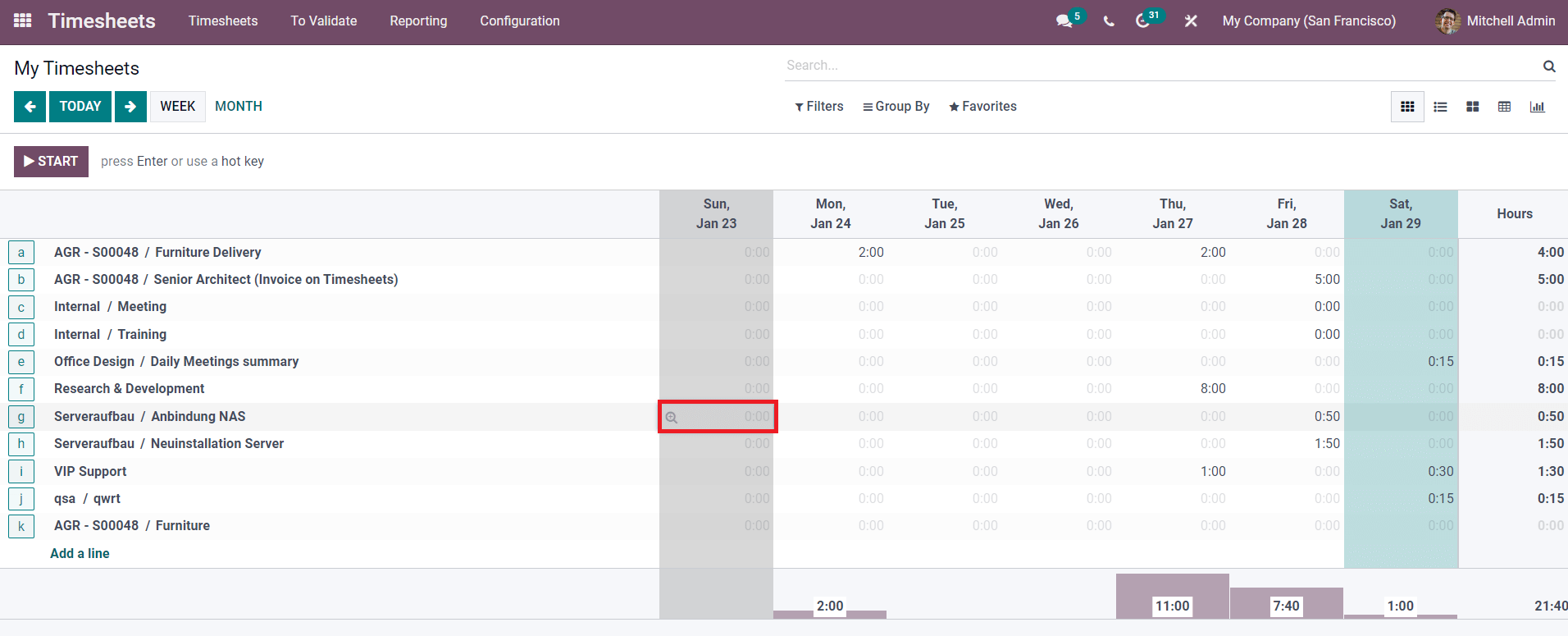Open the Favorites dropdown
Viewport: 1568px width, 636px height.
point(982,107)
